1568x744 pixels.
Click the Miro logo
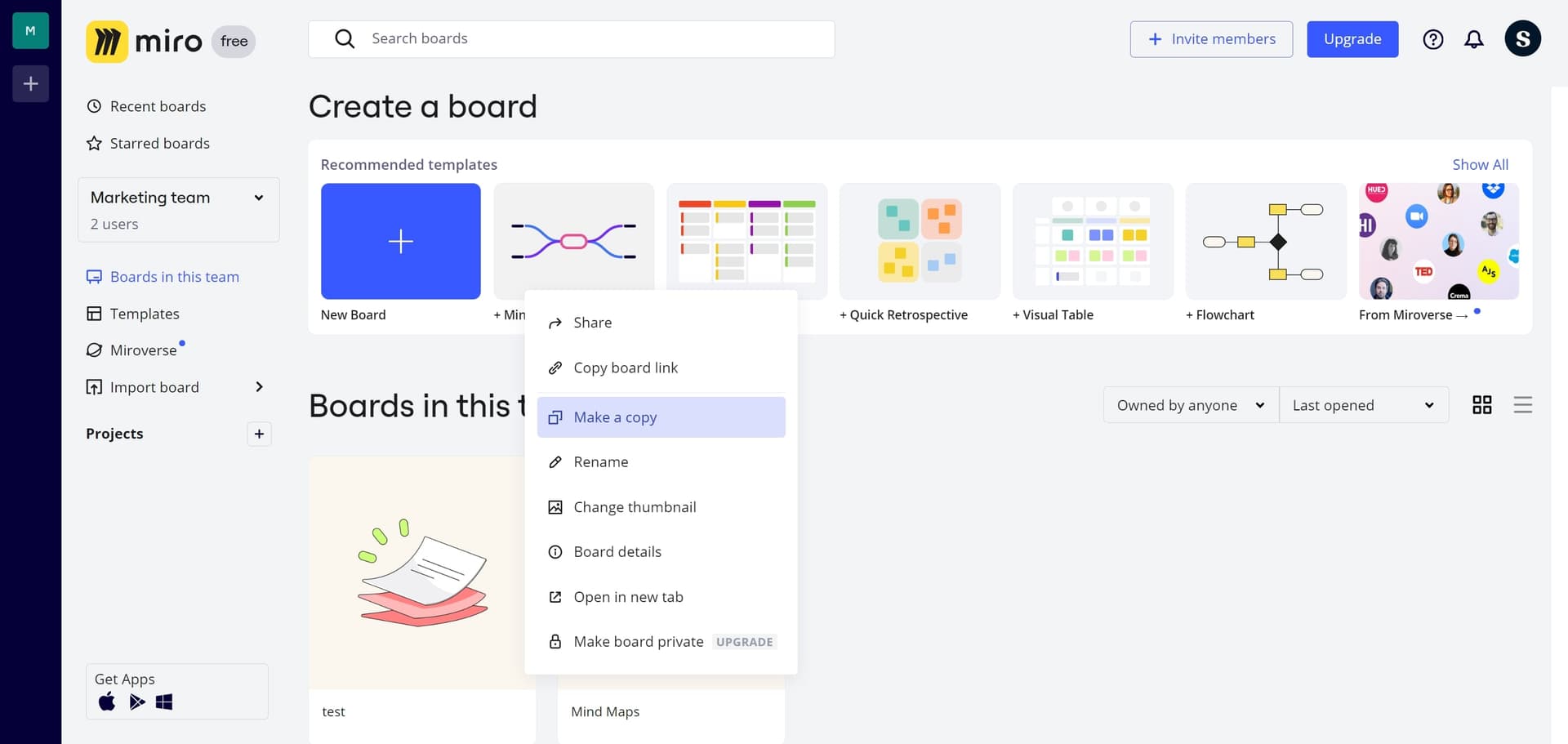pos(145,41)
